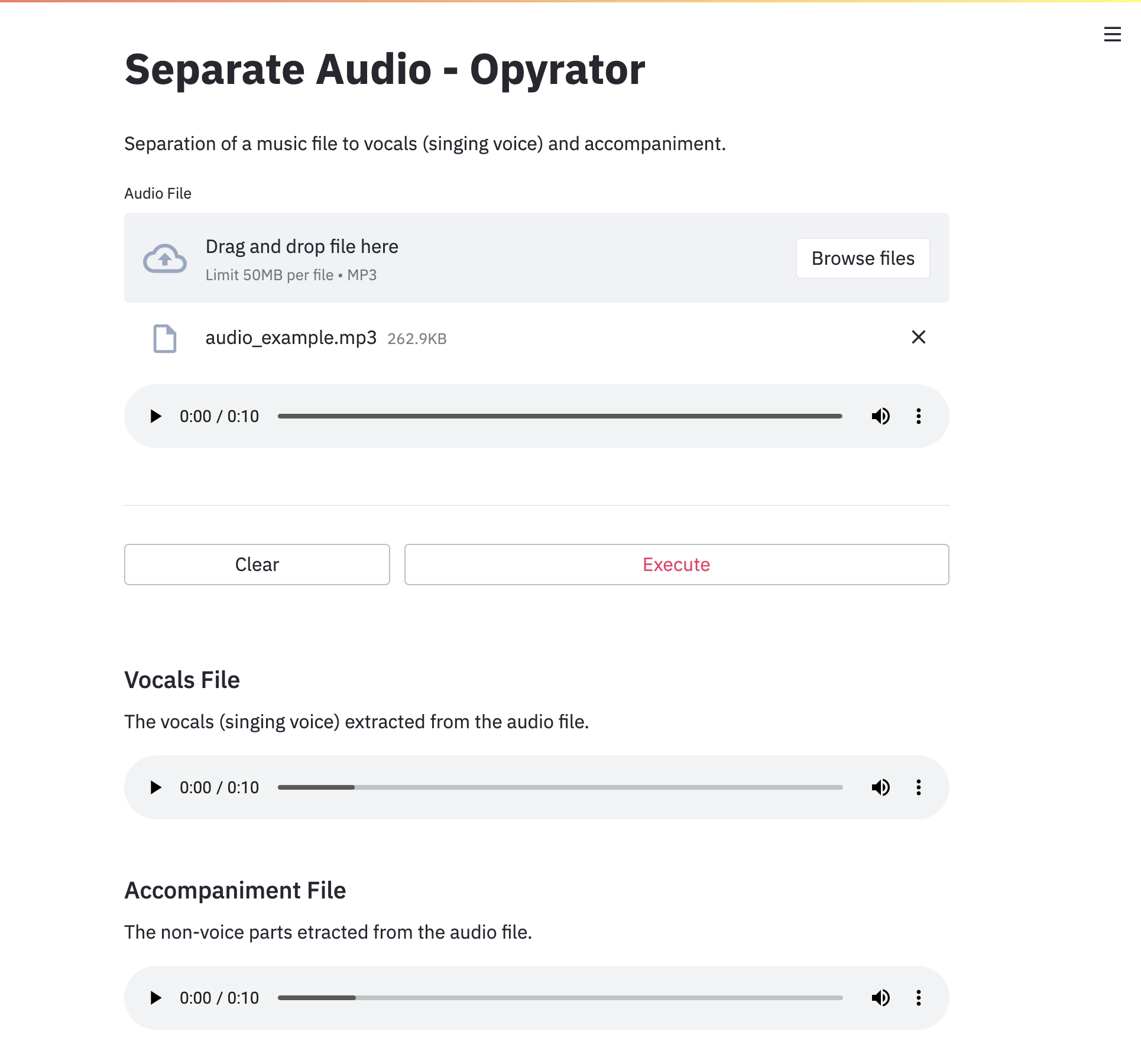Play the uploaded audio file

[x=155, y=416]
